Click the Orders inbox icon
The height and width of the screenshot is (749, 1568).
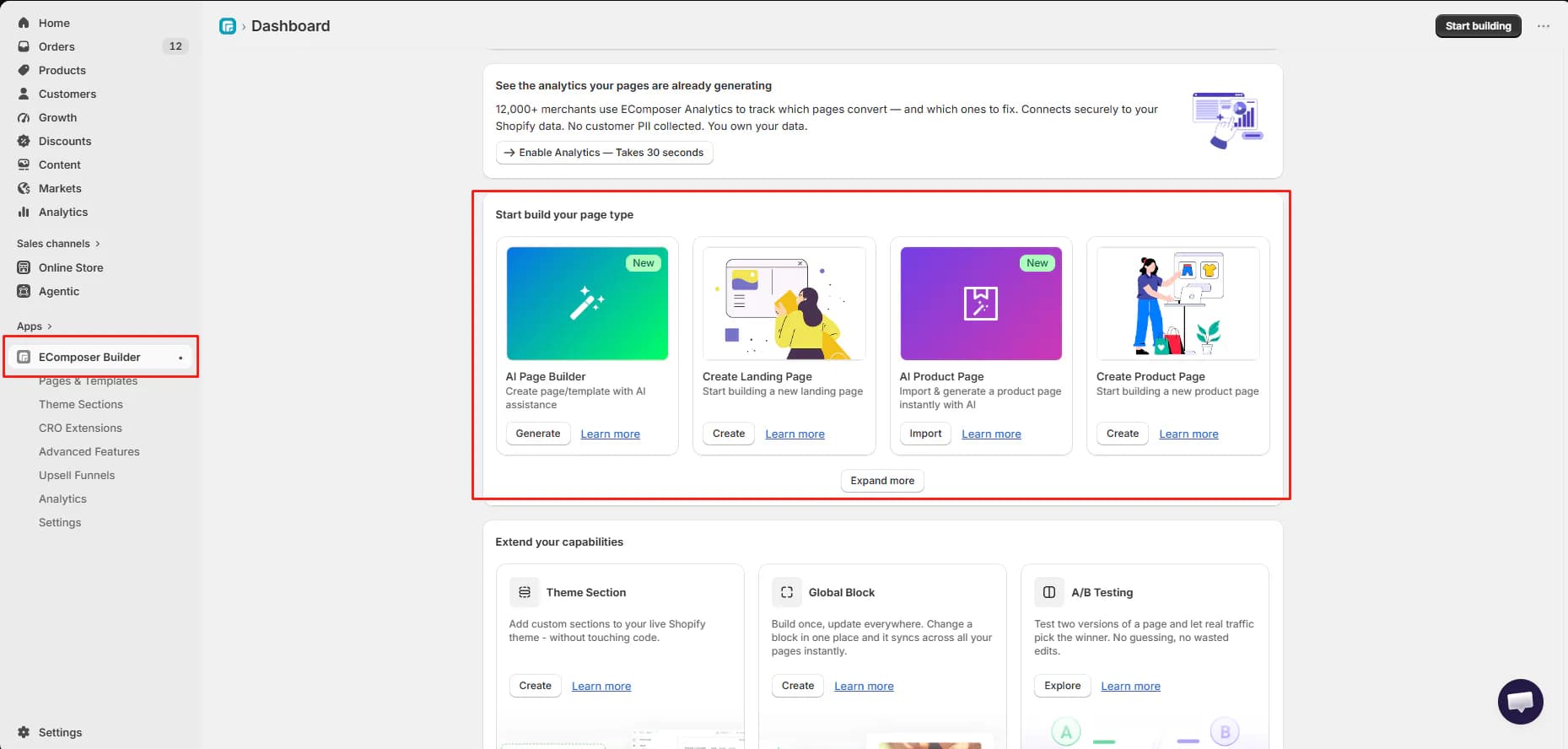(x=24, y=46)
